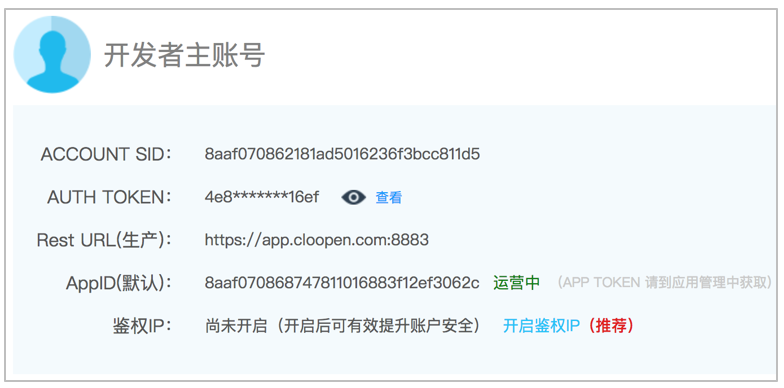
Task: Click the AUTH TOKEN field label
Action: pyautogui.click(x=110, y=198)
